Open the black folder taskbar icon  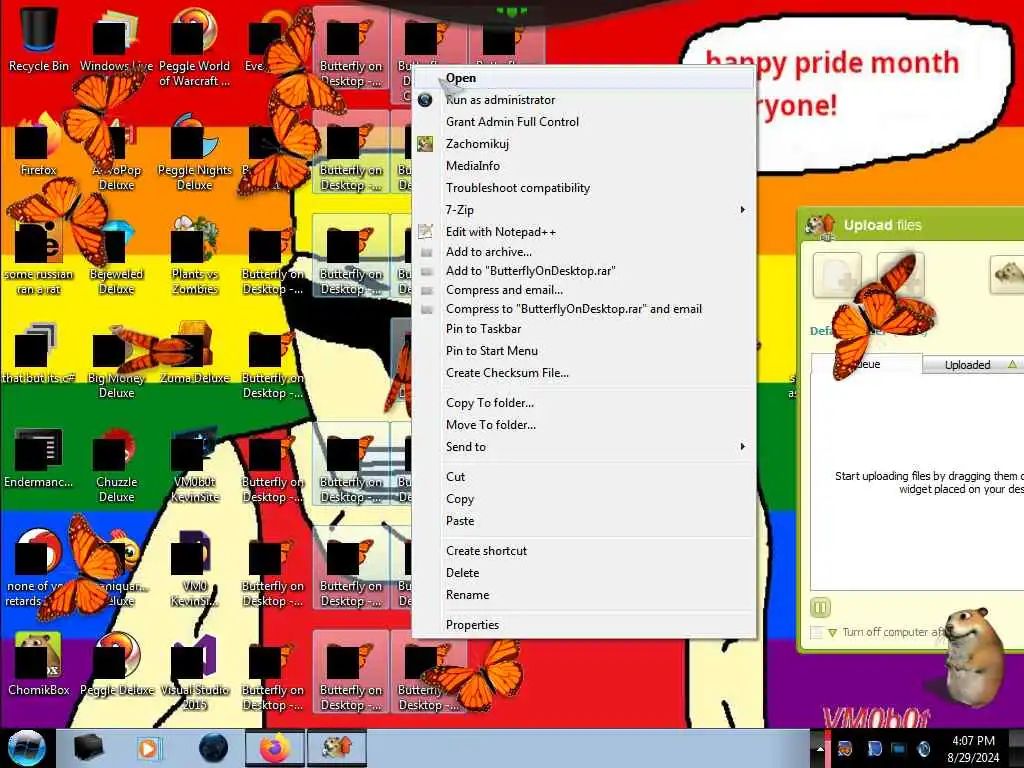(x=88, y=748)
